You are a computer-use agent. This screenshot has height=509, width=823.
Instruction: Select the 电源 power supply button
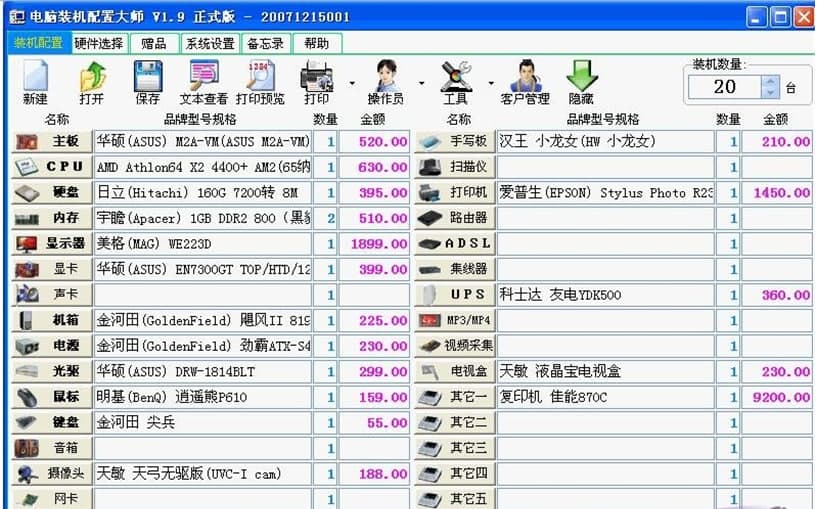coord(51,346)
